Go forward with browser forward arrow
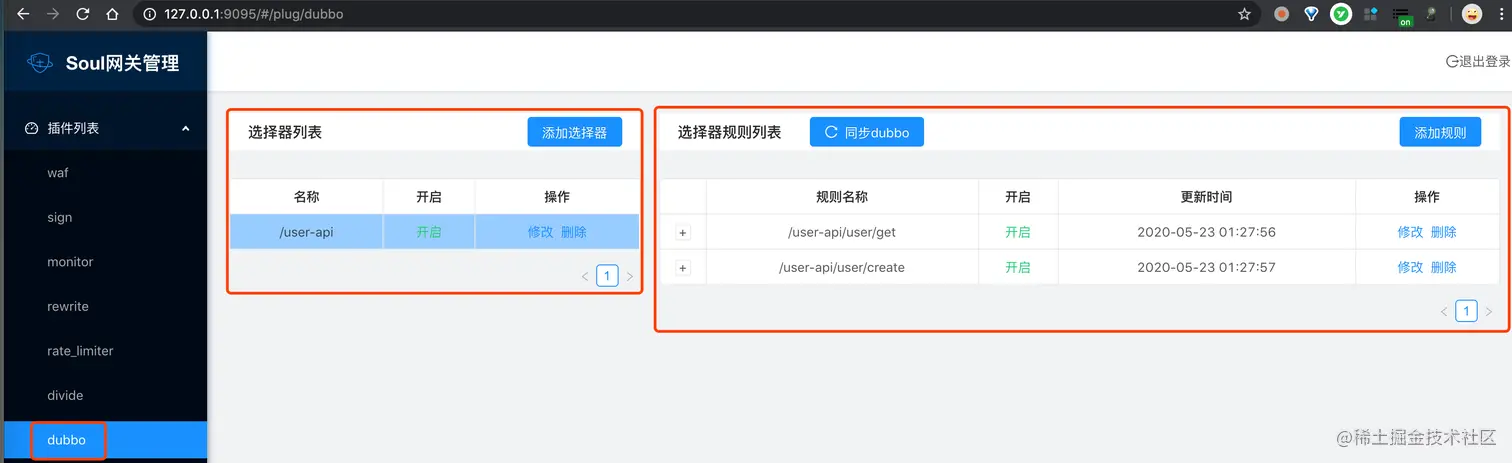 click(x=53, y=14)
